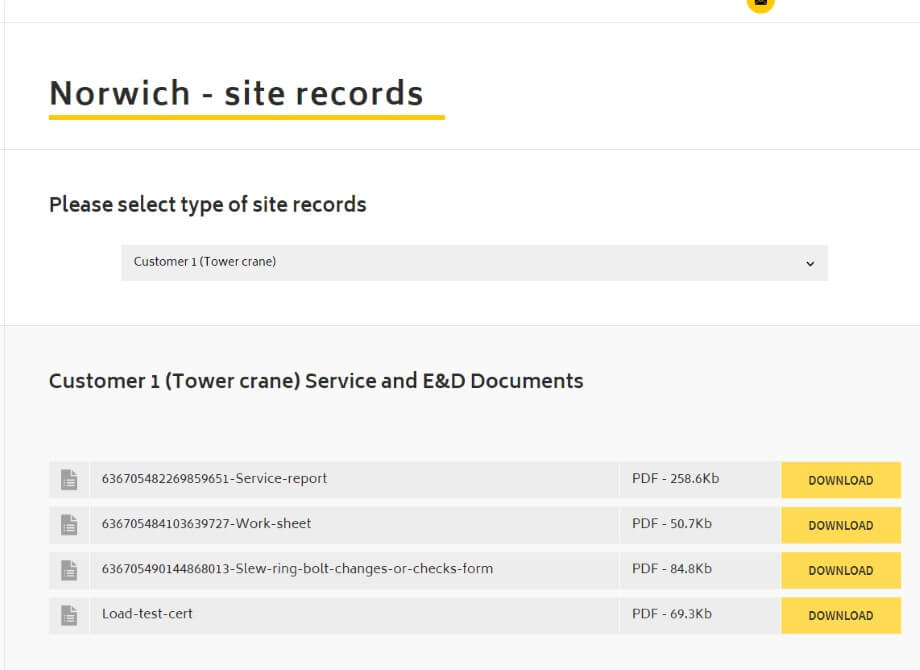Viewport: 920px width, 670px height.
Task: Click the PDF - 50.7Kb size cell
Action: click(x=671, y=524)
